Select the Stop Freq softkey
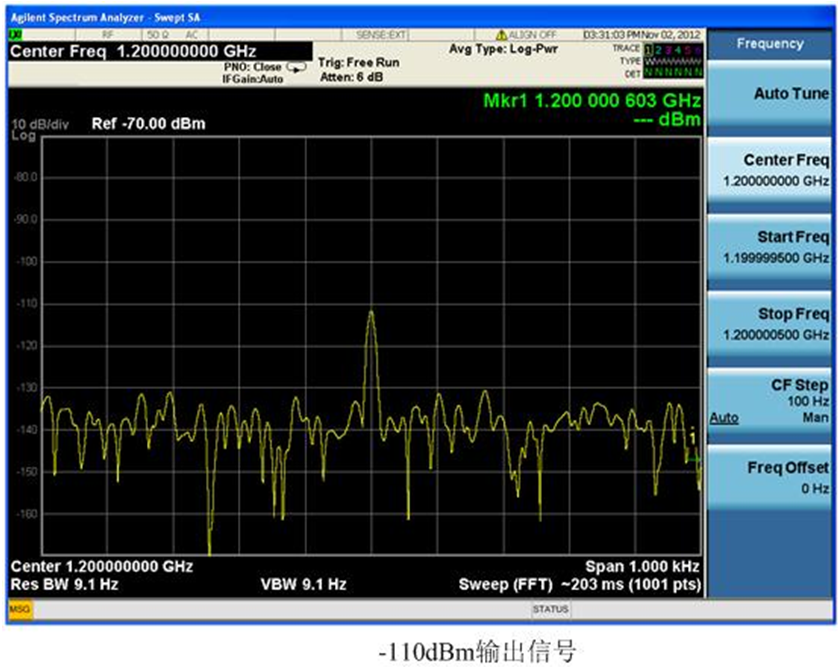Screen dimensions: 838x667 770,323
